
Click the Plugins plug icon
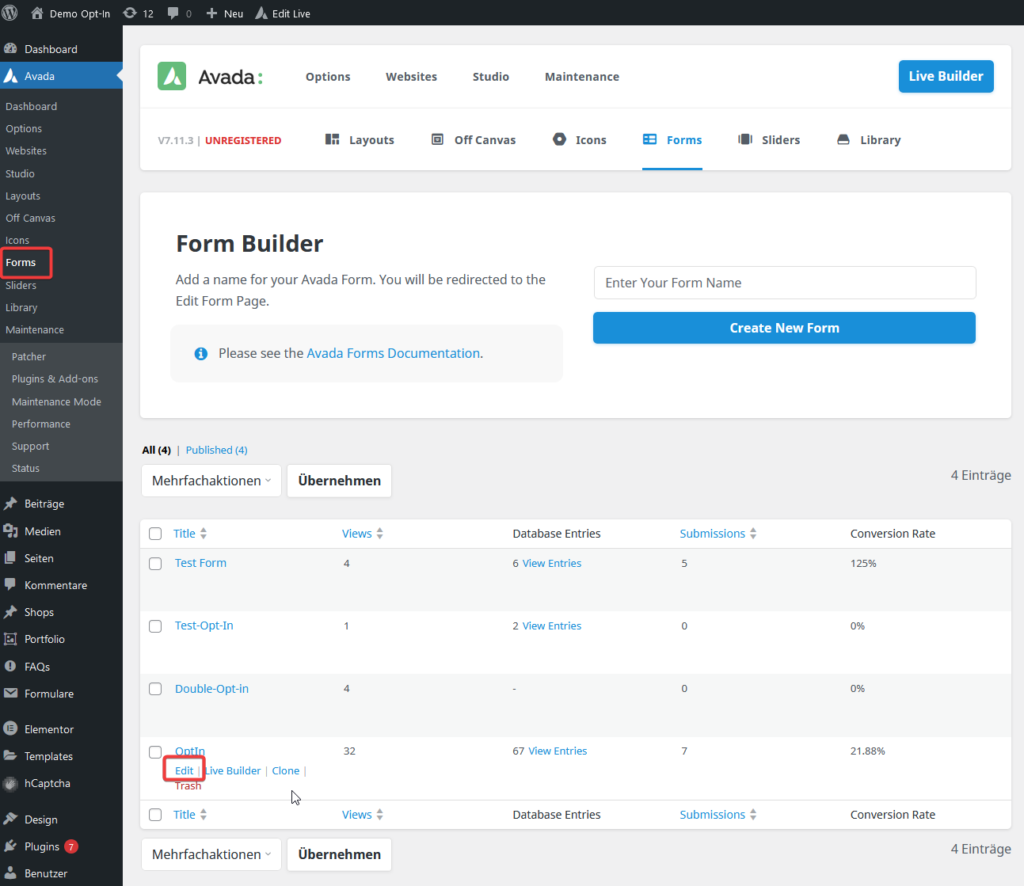10,846
